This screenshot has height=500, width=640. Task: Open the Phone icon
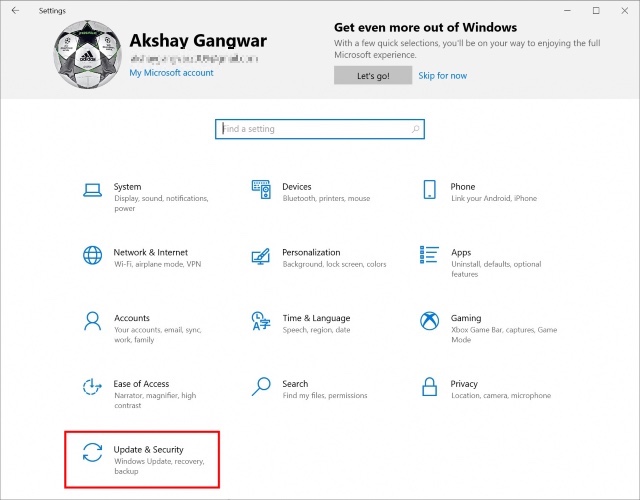[429, 189]
